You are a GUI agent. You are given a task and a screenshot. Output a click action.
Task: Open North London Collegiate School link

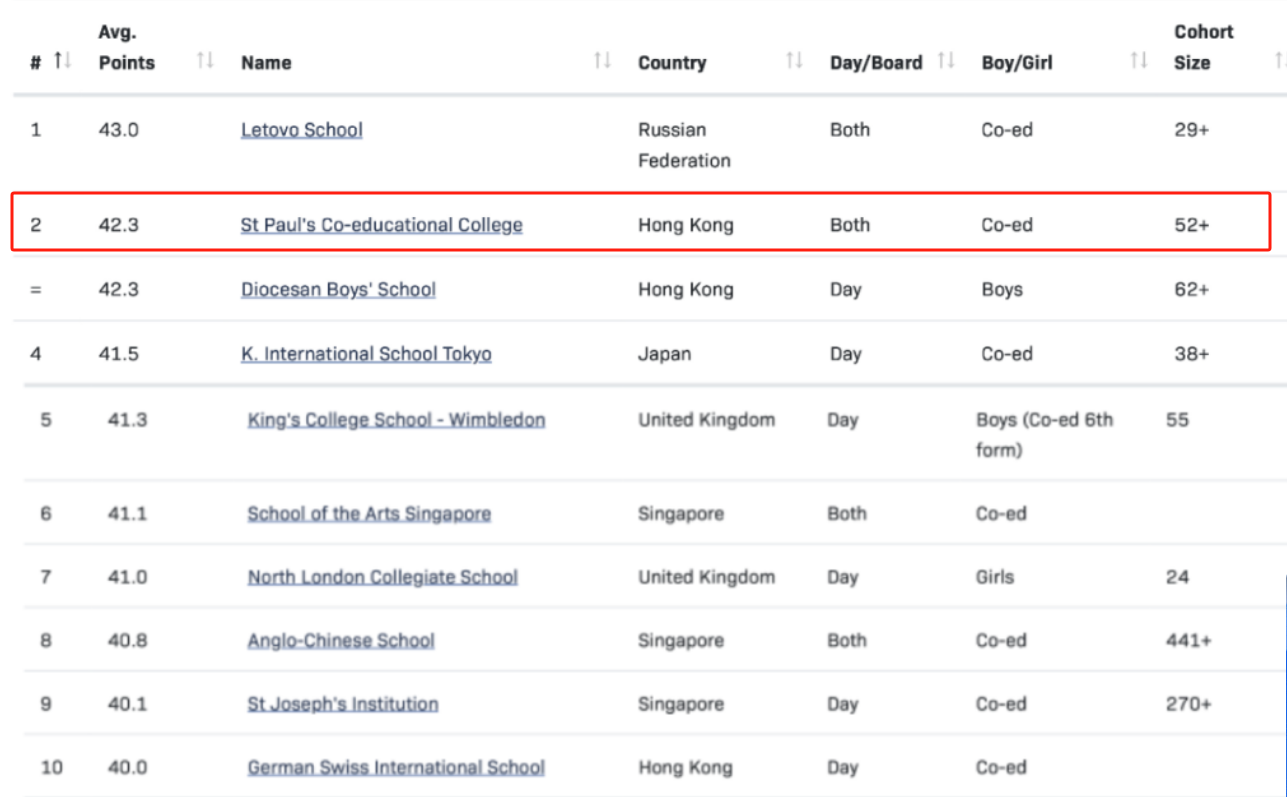point(383,577)
